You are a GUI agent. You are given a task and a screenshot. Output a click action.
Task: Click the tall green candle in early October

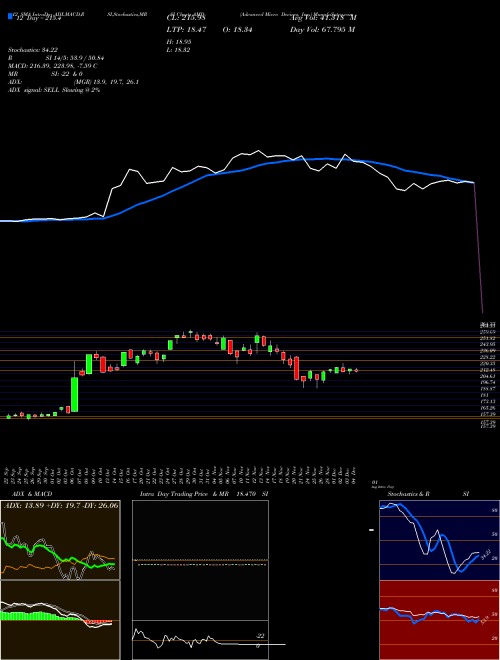tap(74, 394)
